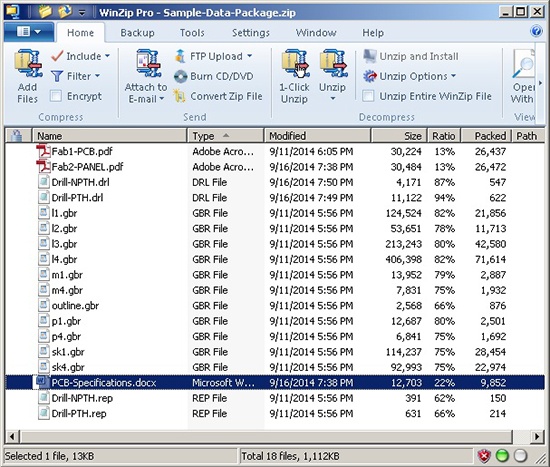Click the Open With magnifier icon
The width and height of the screenshot is (550, 467).
[x=523, y=64]
